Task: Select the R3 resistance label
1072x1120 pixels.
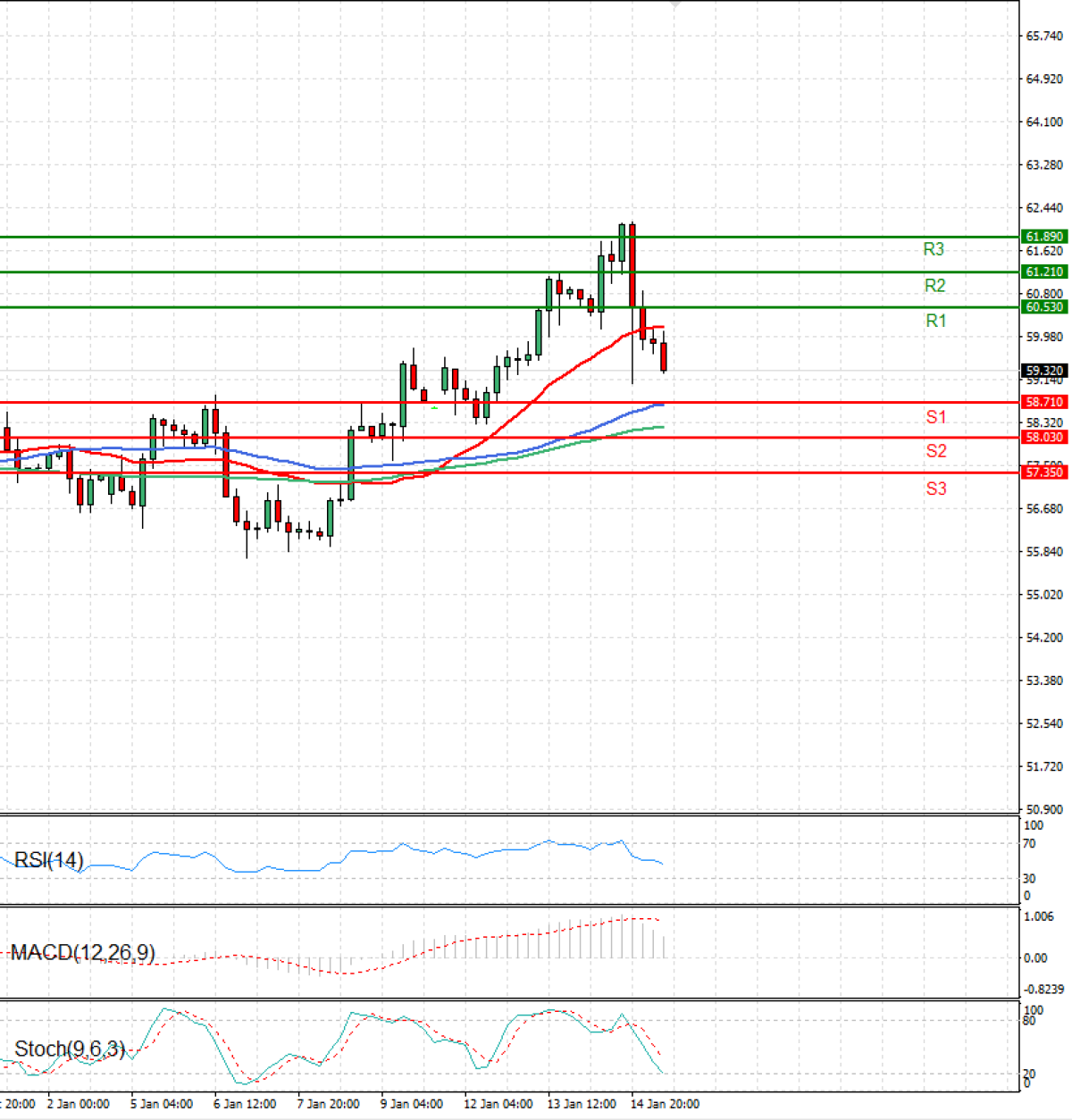Action: pos(934,249)
